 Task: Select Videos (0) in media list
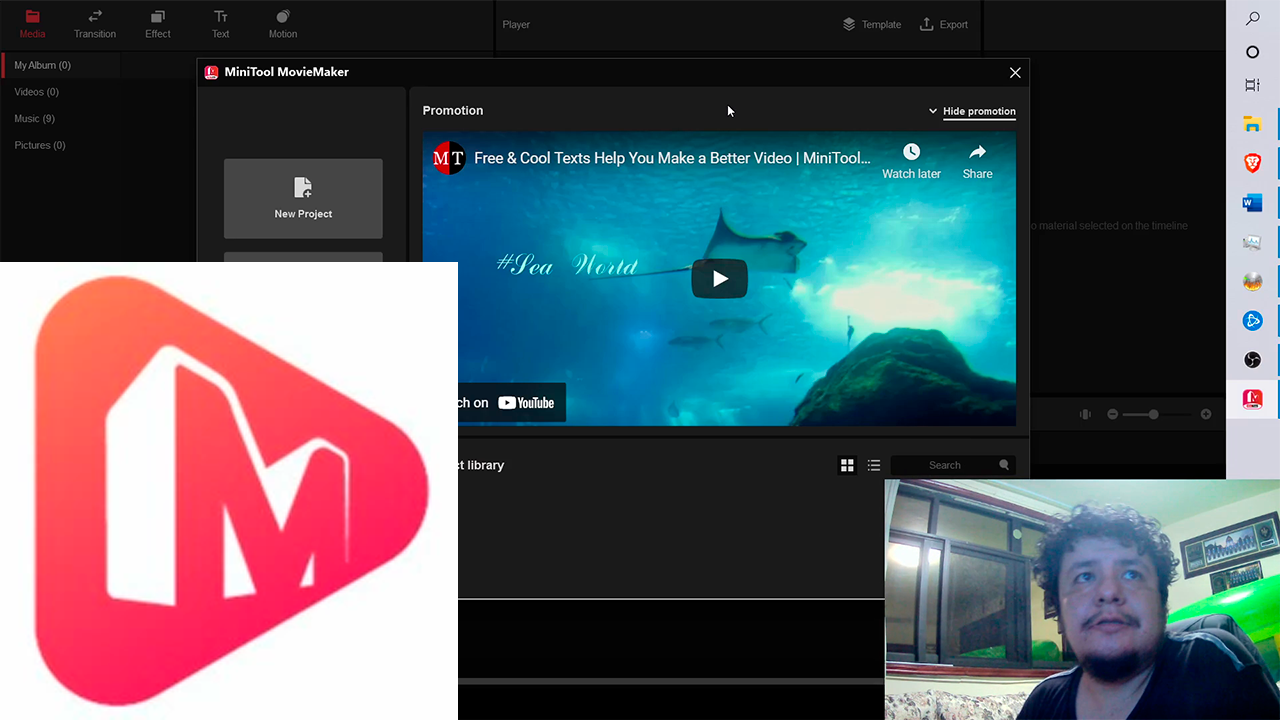pos(36,92)
